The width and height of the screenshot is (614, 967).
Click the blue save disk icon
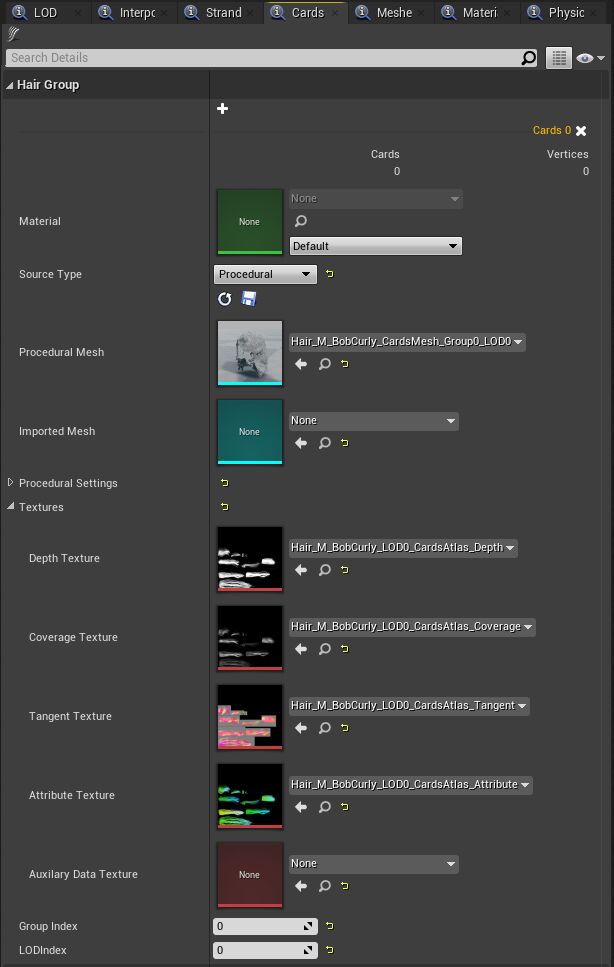249,299
